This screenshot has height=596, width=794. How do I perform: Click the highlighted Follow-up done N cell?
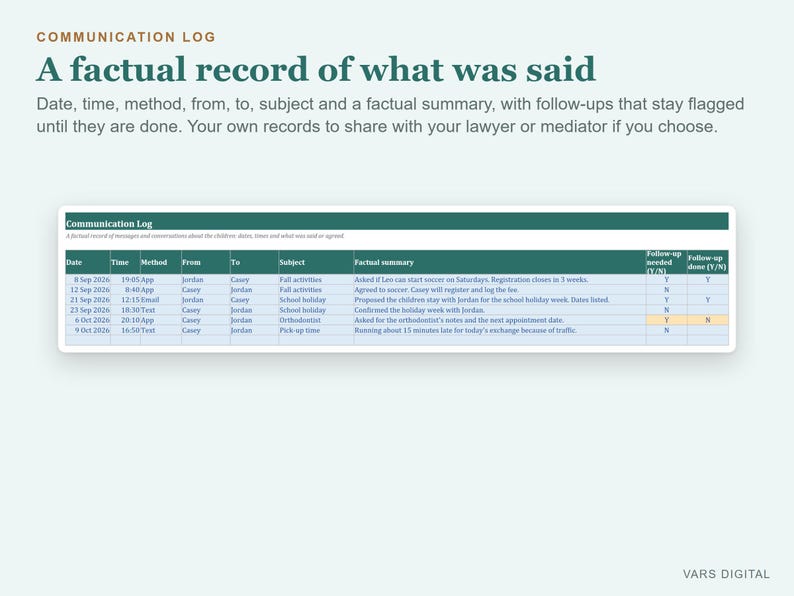tap(707, 320)
